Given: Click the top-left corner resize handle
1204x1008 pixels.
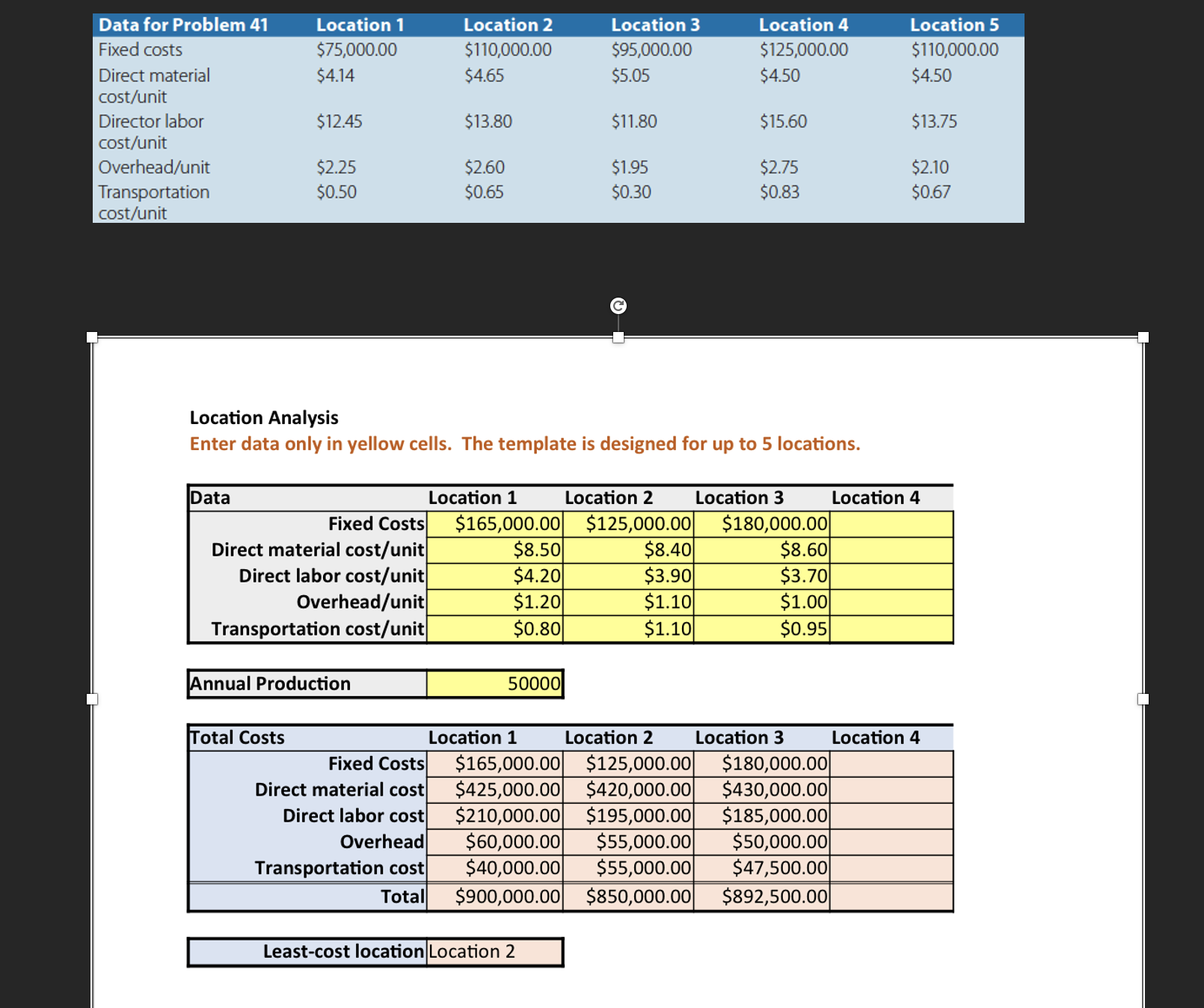Looking at the screenshot, I should tap(93, 338).
